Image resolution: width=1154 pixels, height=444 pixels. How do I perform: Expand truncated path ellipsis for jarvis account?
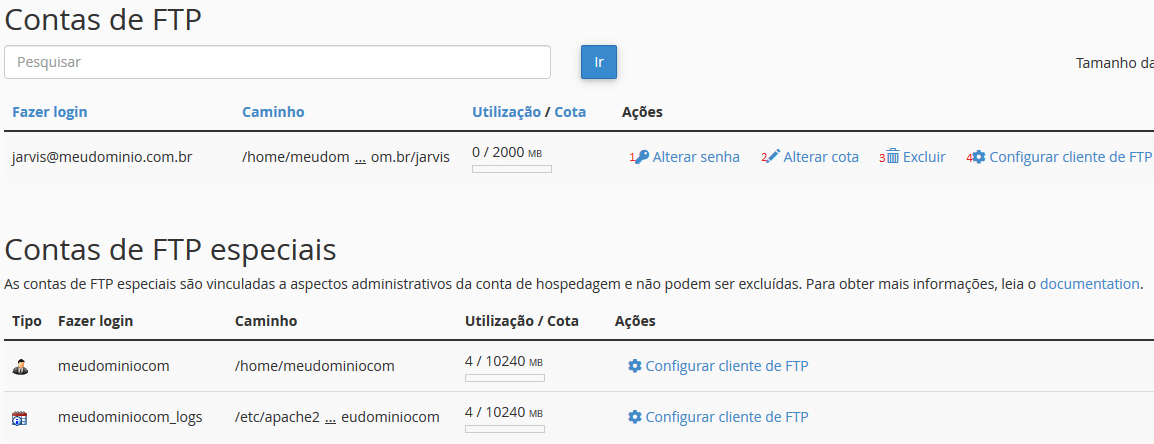point(360,158)
